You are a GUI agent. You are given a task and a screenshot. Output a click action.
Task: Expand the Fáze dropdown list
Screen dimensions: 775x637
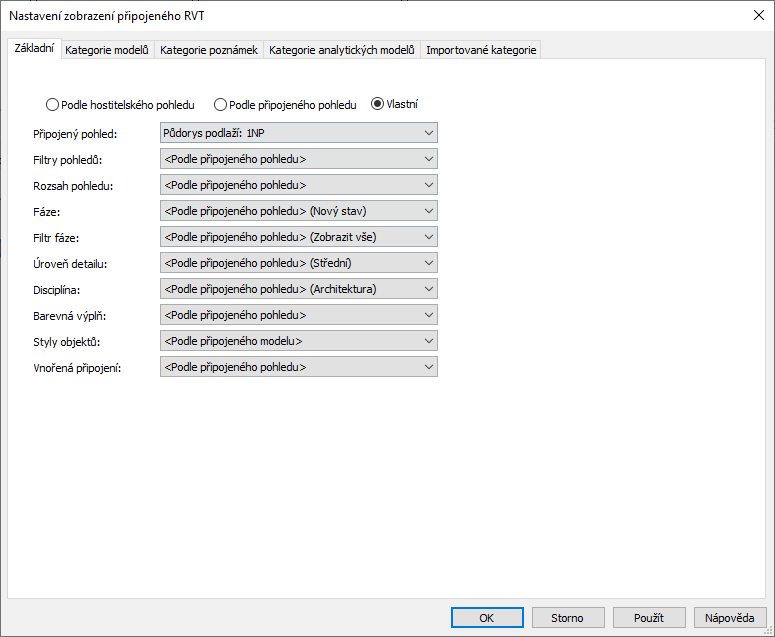coord(298,211)
